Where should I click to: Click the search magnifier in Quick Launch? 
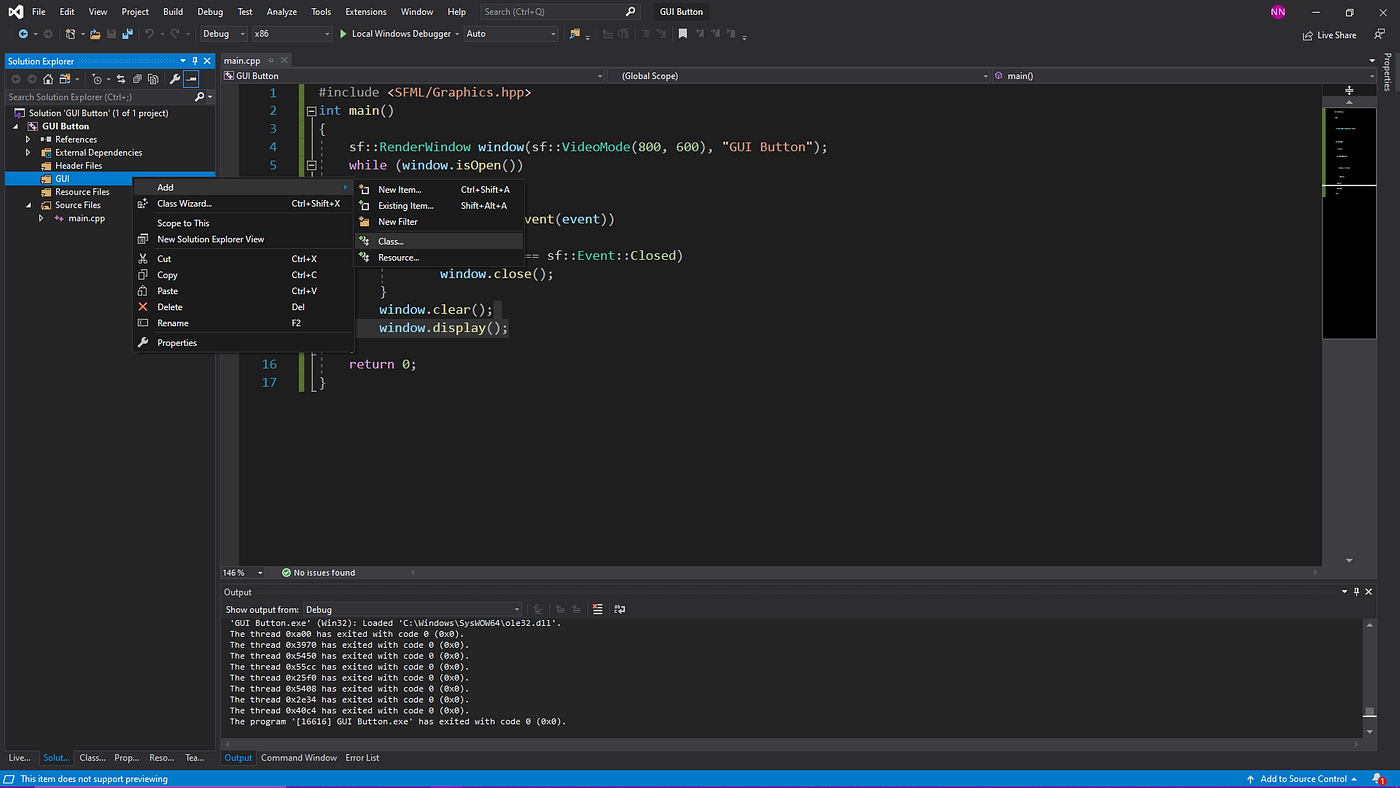click(630, 12)
